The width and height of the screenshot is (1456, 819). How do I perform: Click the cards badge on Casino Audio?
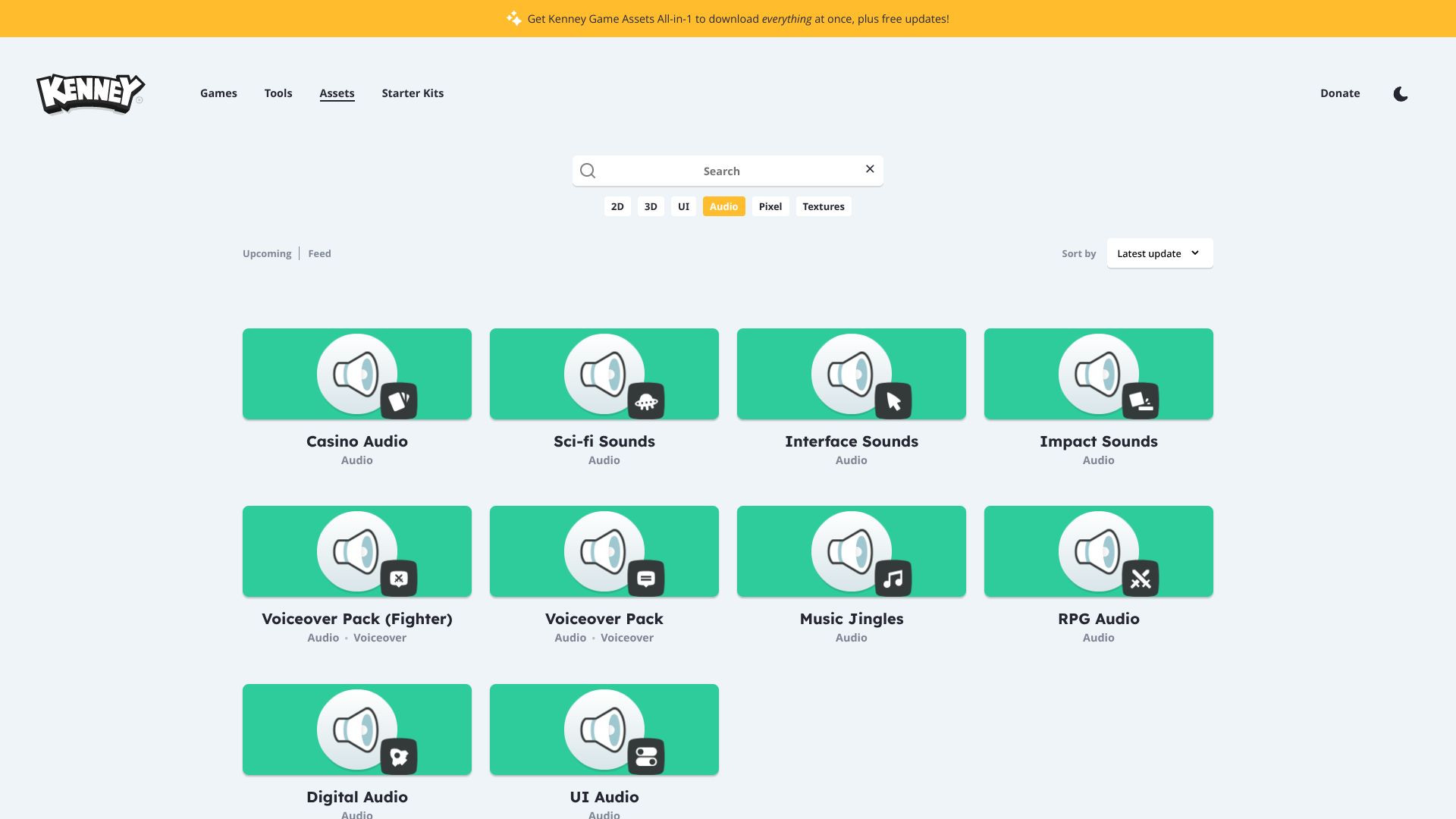point(399,400)
